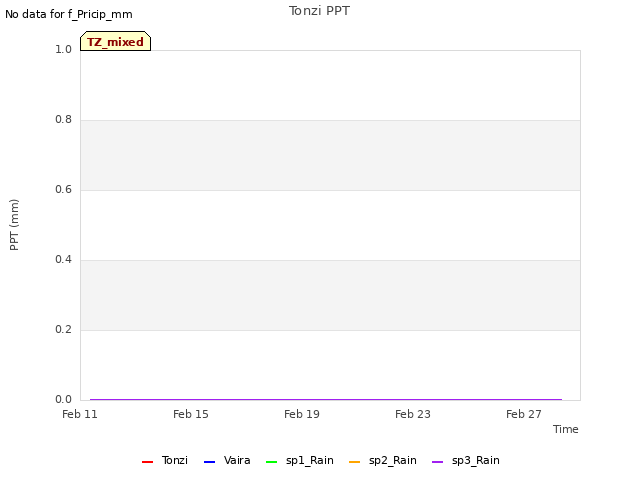This screenshot has width=640, height=480.
Task: Click the Feb 11 x-axis tick label
Action: tap(80, 414)
